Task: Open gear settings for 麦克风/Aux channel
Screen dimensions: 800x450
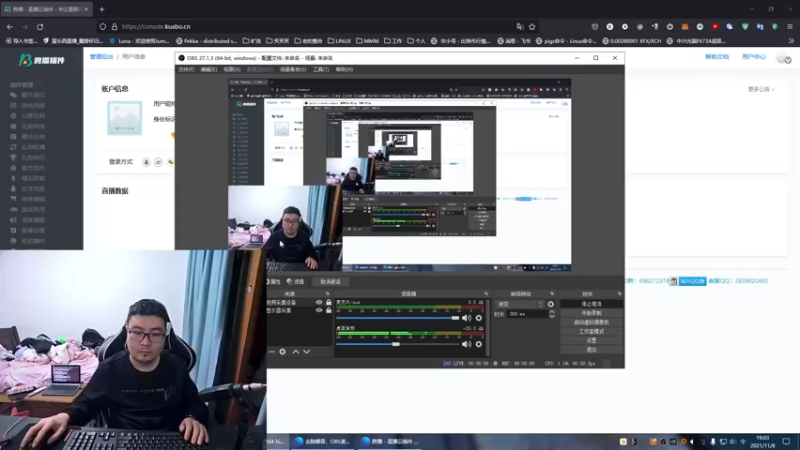Action: click(x=479, y=318)
